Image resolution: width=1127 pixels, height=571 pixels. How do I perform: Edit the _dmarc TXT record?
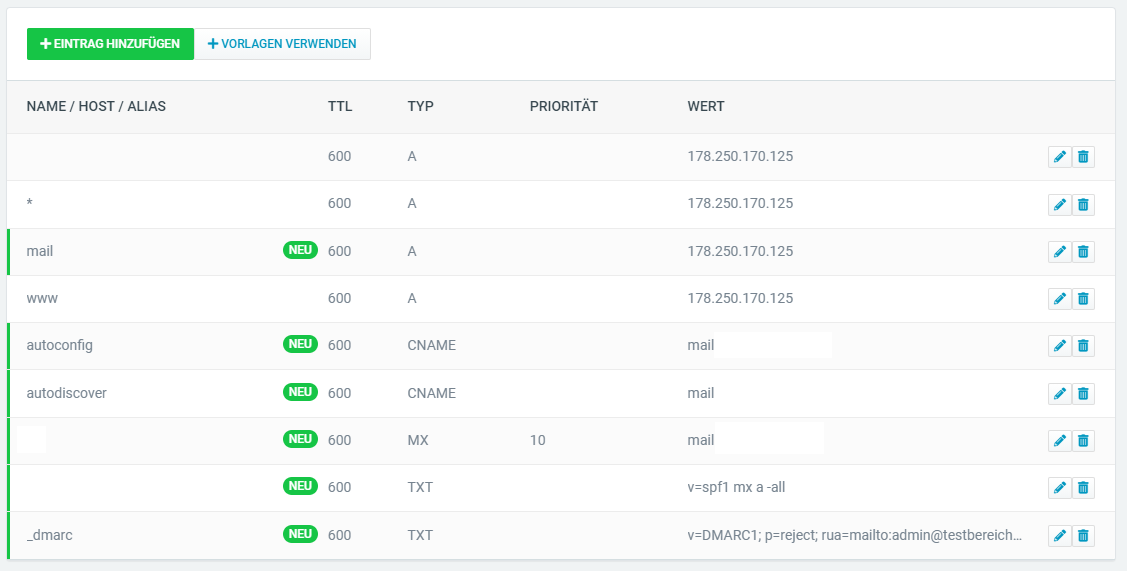click(1059, 536)
